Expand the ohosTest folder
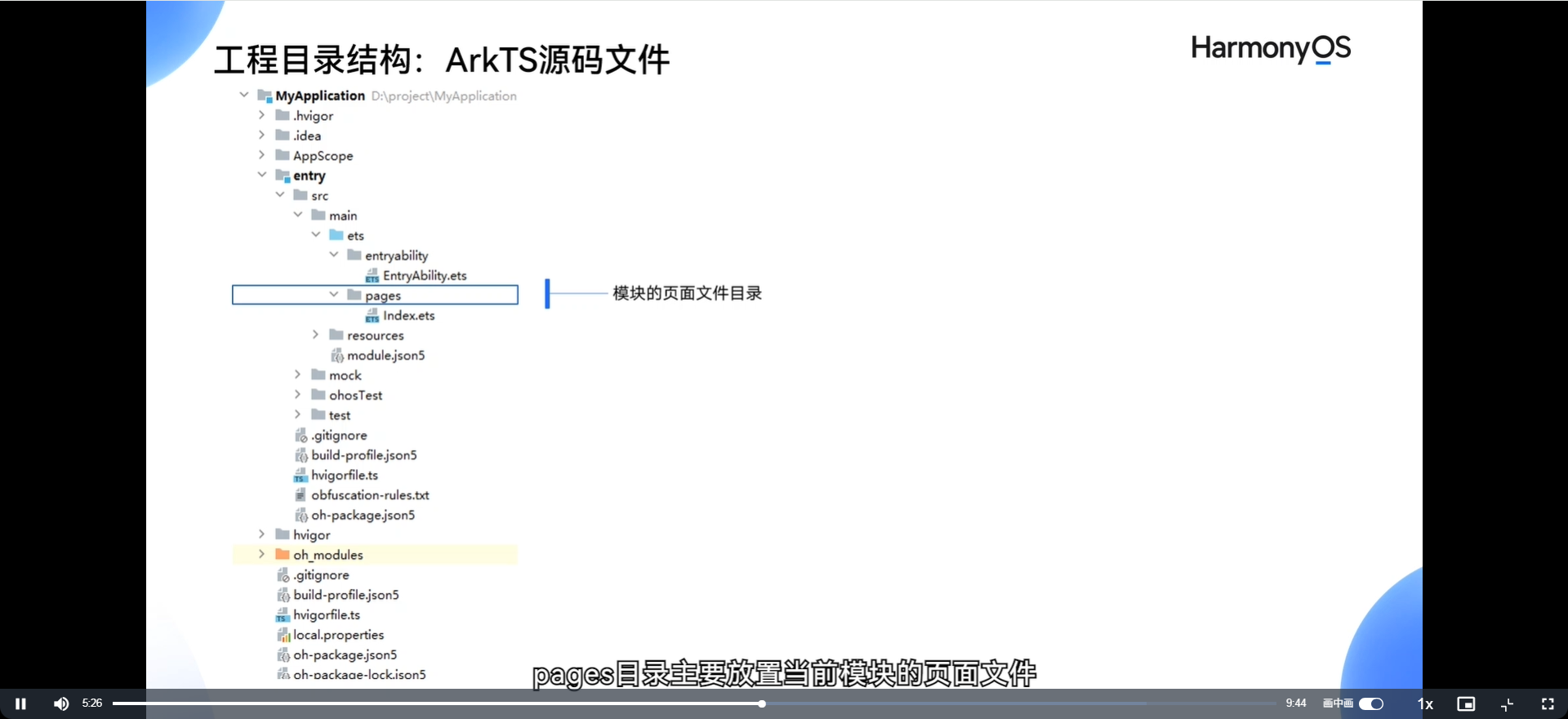 pyautogui.click(x=297, y=394)
